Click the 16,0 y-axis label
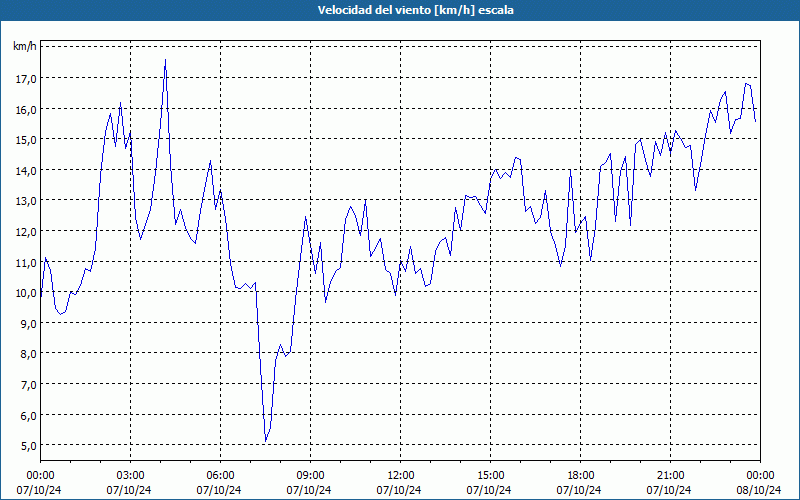 pyautogui.click(x=27, y=110)
